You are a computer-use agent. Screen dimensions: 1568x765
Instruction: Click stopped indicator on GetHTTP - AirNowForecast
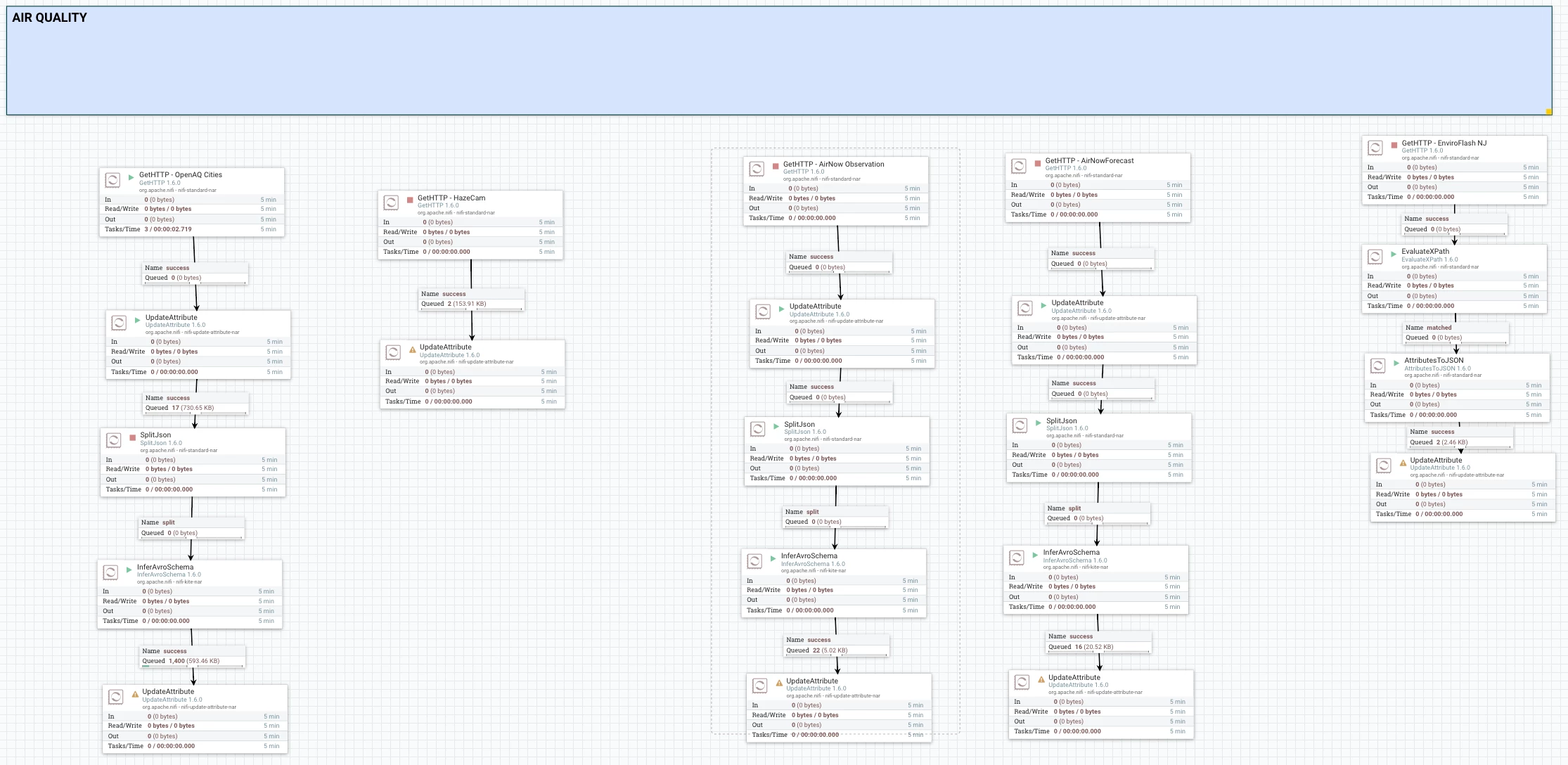(x=1037, y=163)
